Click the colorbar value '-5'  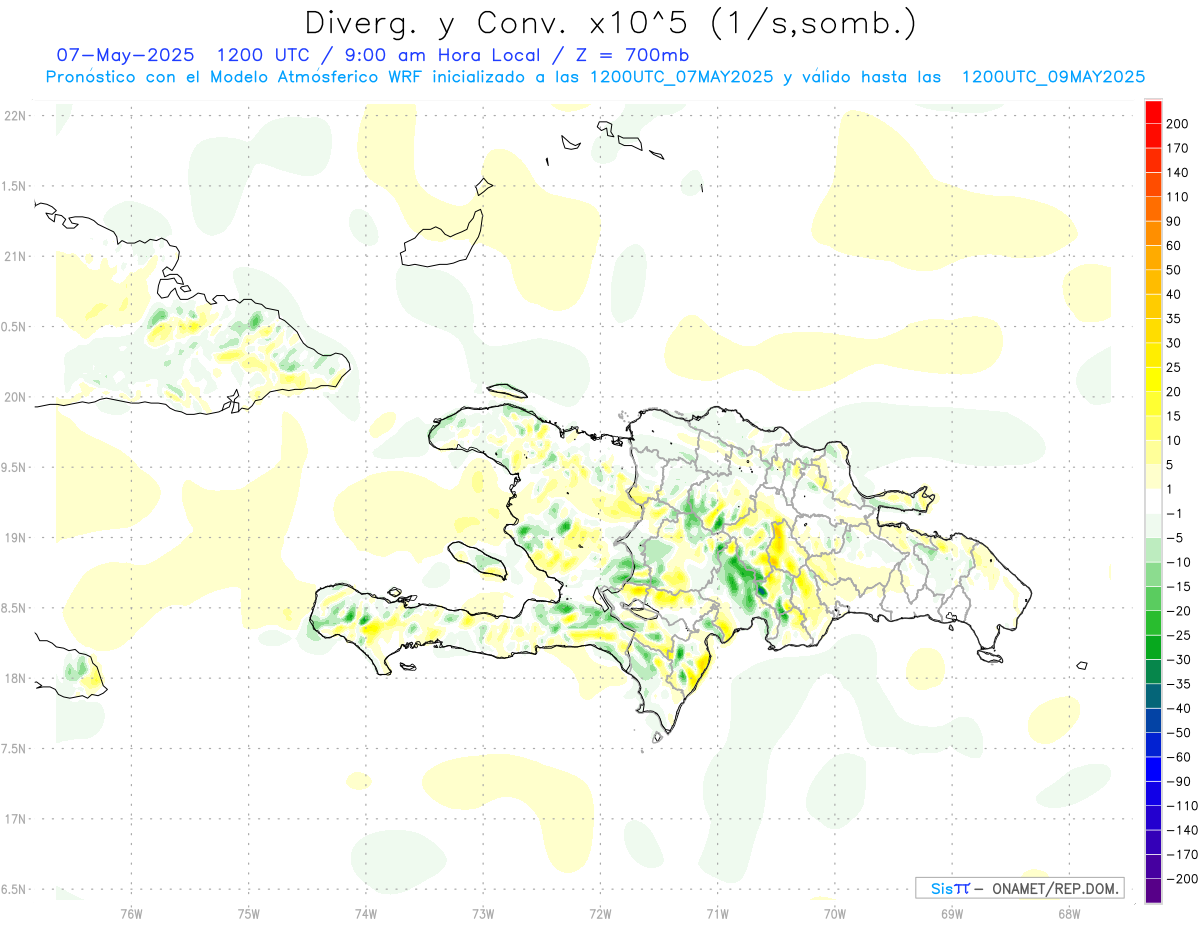(1174, 537)
